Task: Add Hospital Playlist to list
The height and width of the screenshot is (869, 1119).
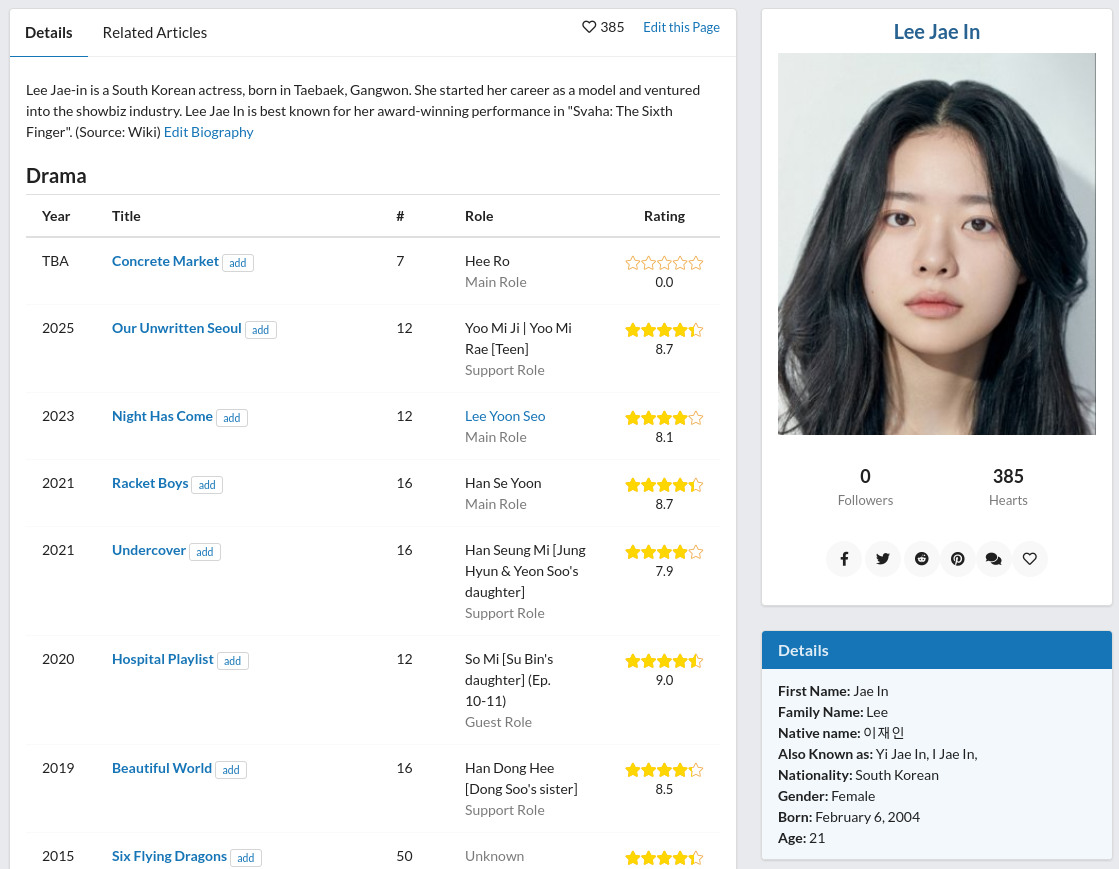Action: (233, 661)
